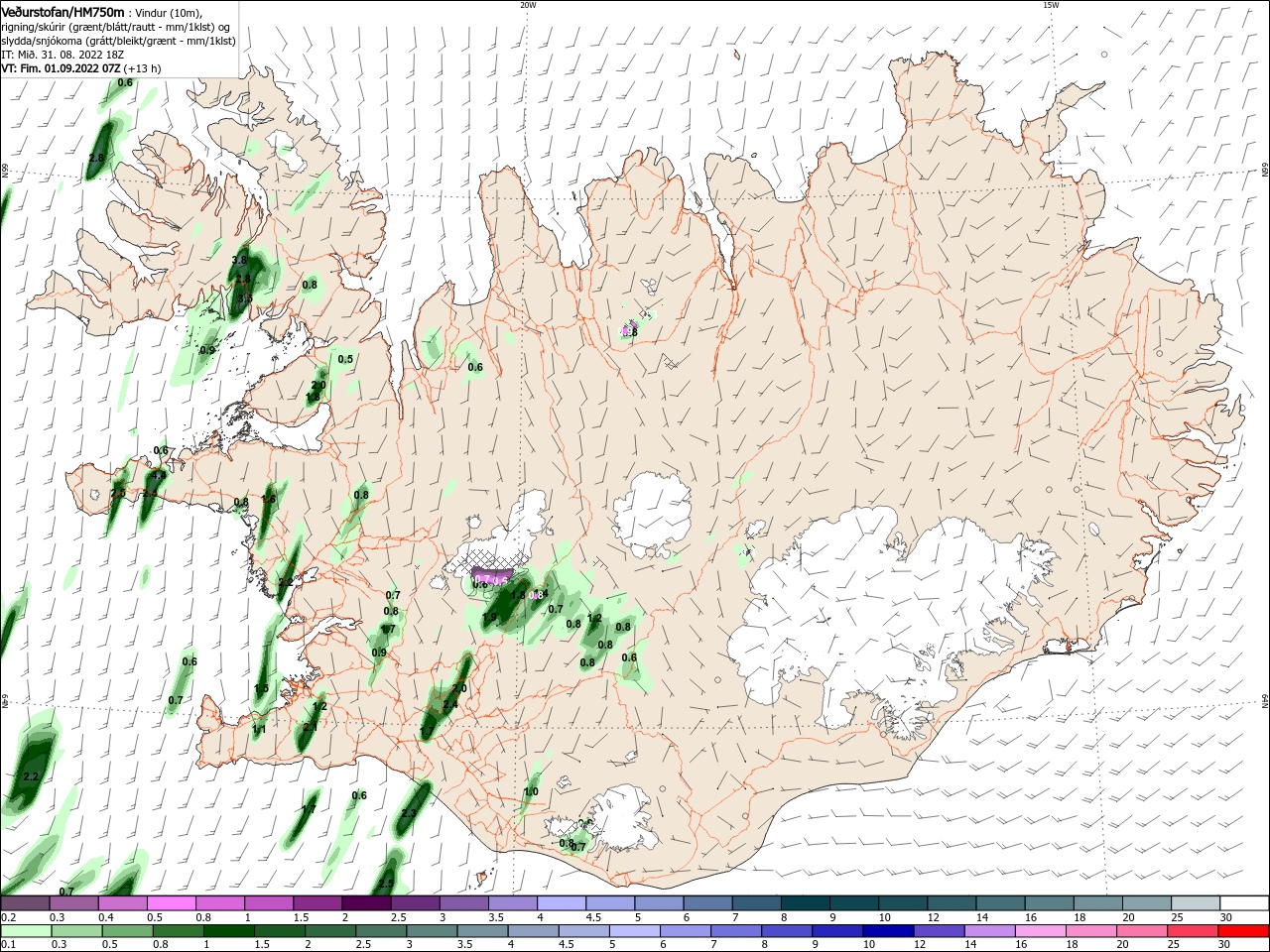Click the 'rigning/skúrir (grænt/blátt/rautt' legend description line
The image size is (1270, 952).
115,27
